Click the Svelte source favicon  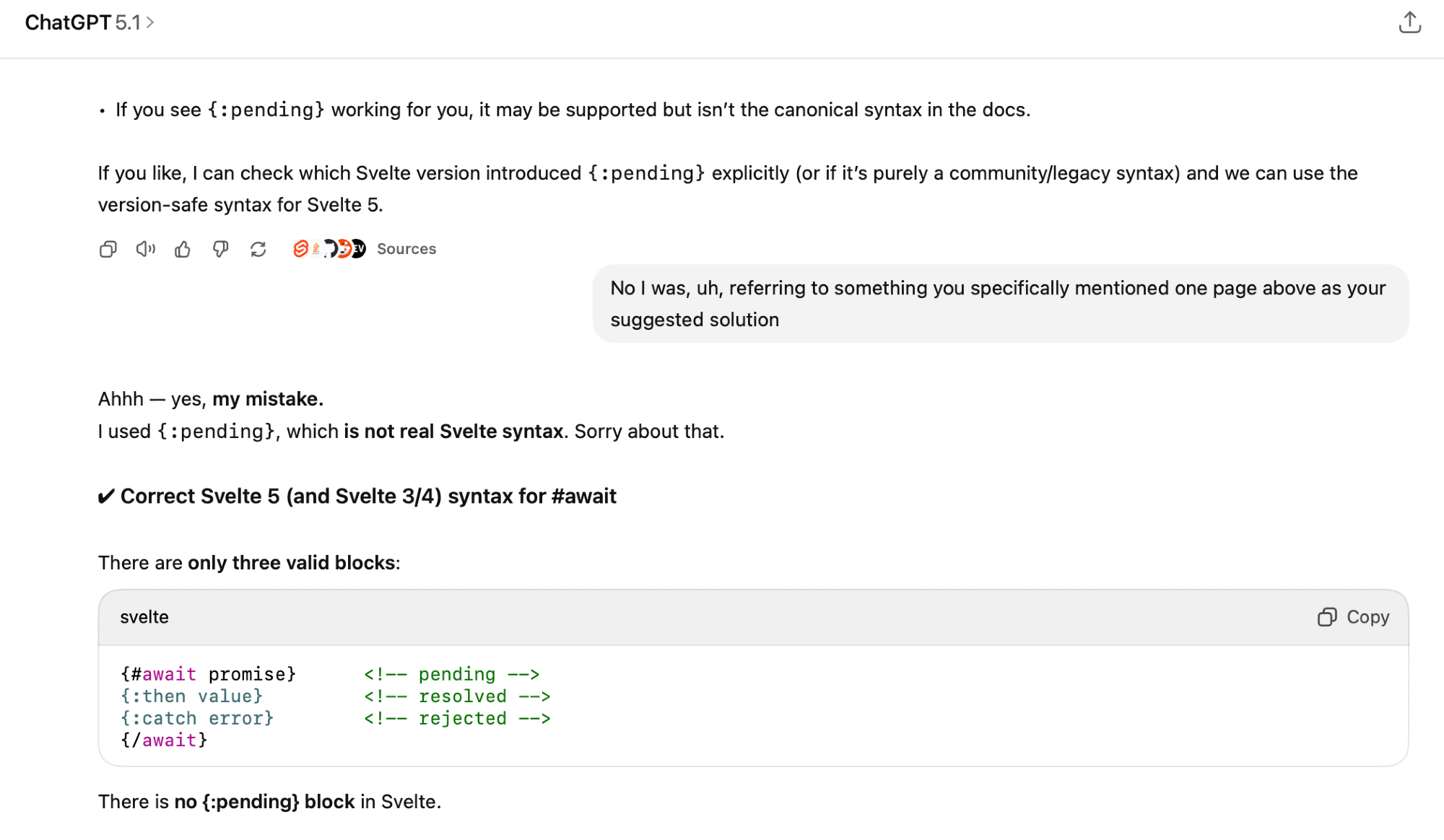click(x=300, y=249)
